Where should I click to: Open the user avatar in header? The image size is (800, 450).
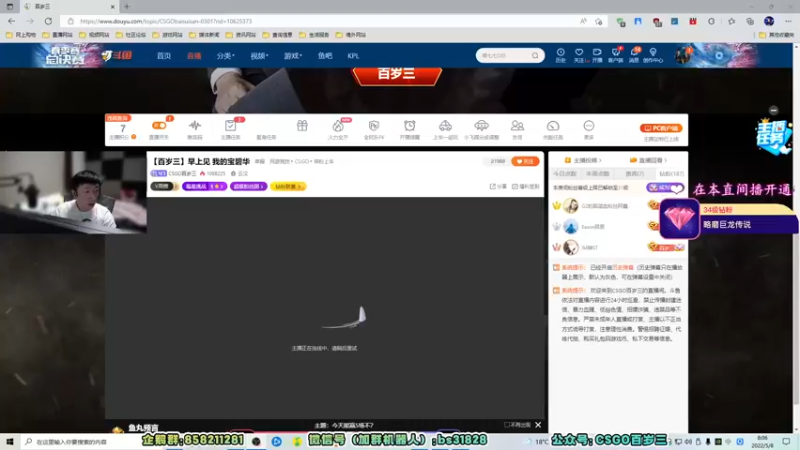pos(682,55)
